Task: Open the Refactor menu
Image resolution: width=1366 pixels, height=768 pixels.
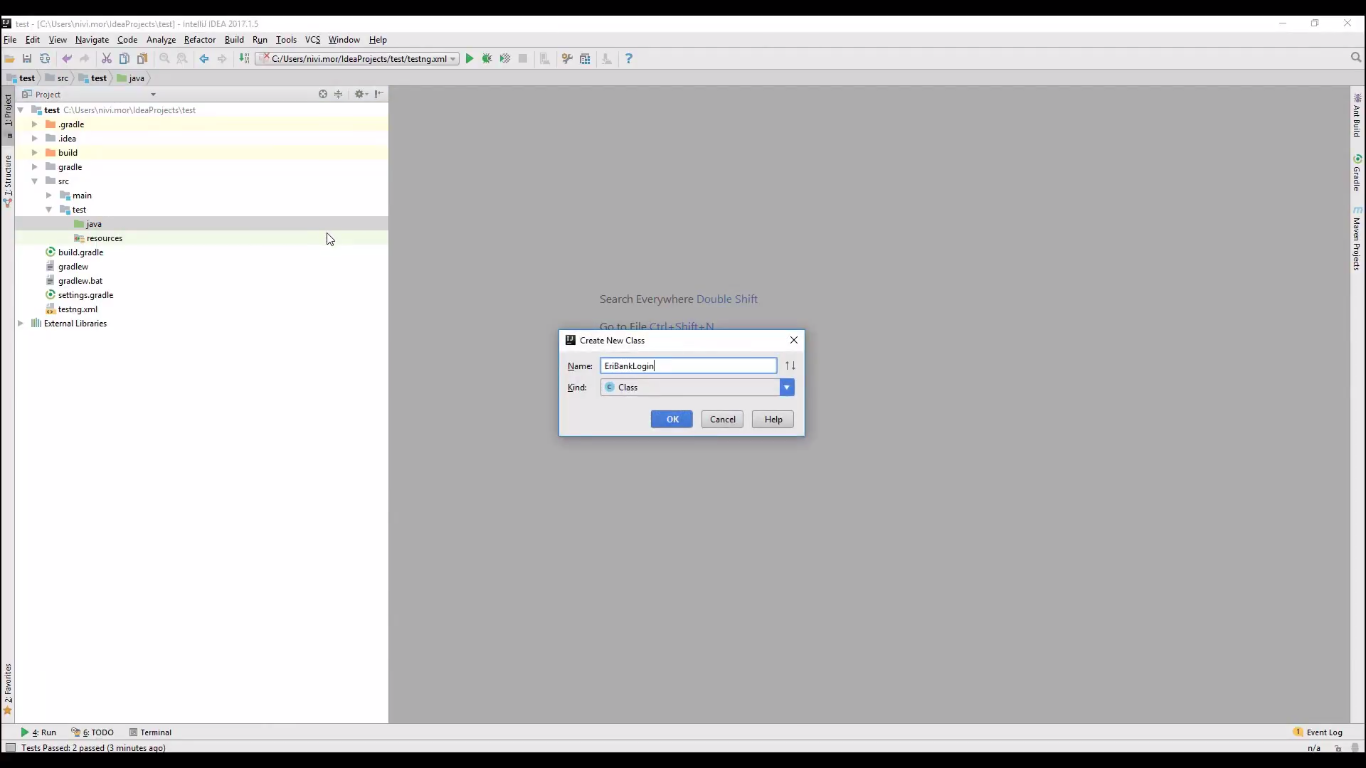Action: 200,40
